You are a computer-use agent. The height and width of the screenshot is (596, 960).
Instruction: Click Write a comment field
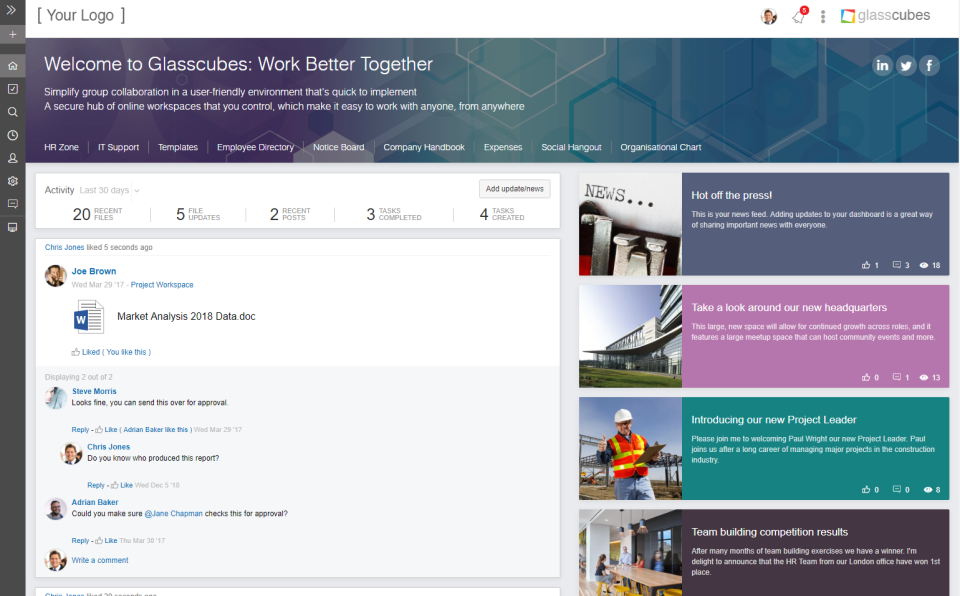click(99, 560)
